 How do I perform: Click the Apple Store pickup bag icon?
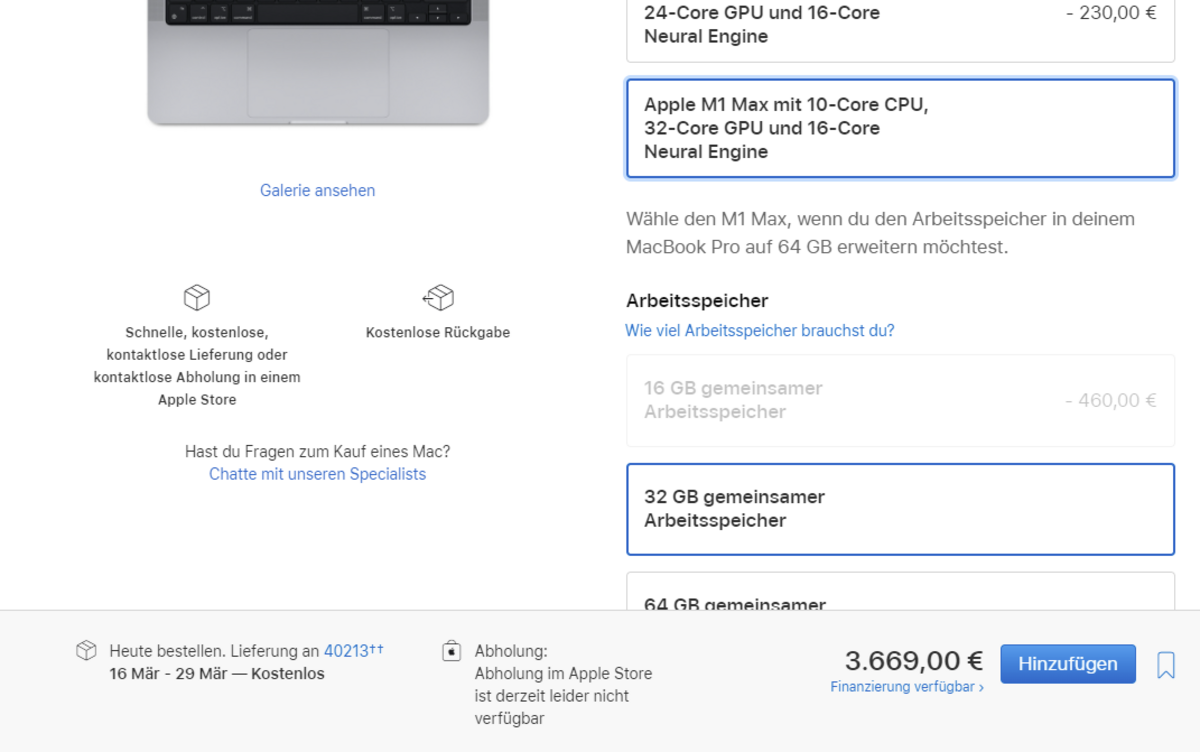coord(451,651)
